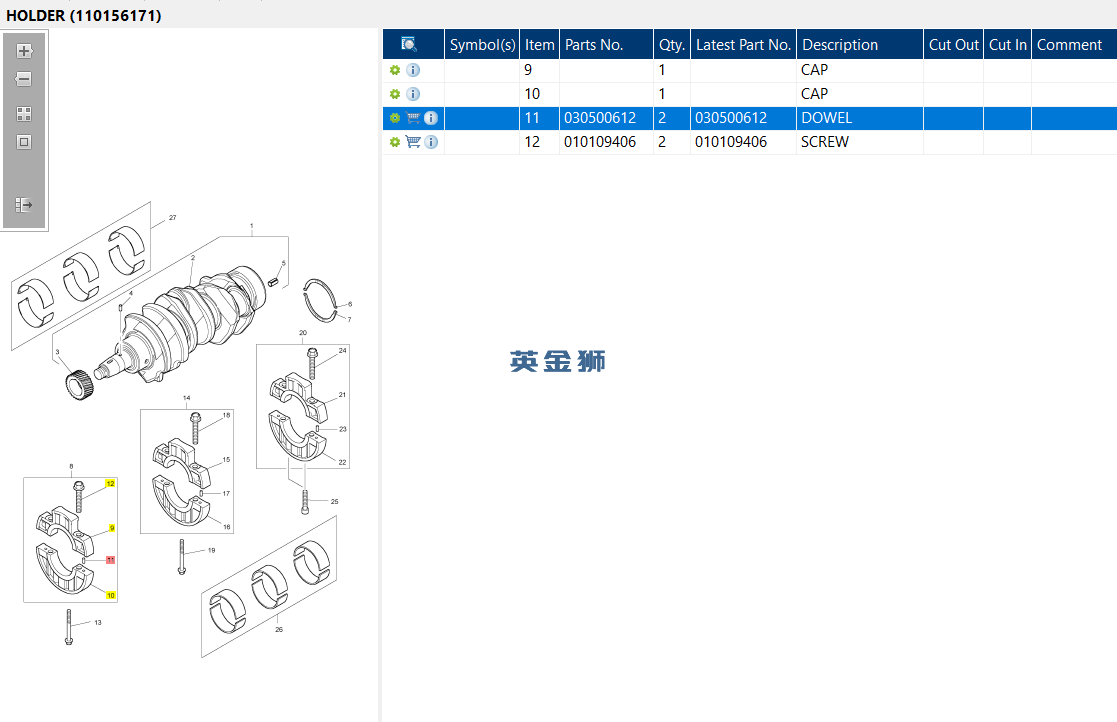Click the list-with-arrow panel icon
This screenshot has height=722, width=1117.
click(24, 205)
